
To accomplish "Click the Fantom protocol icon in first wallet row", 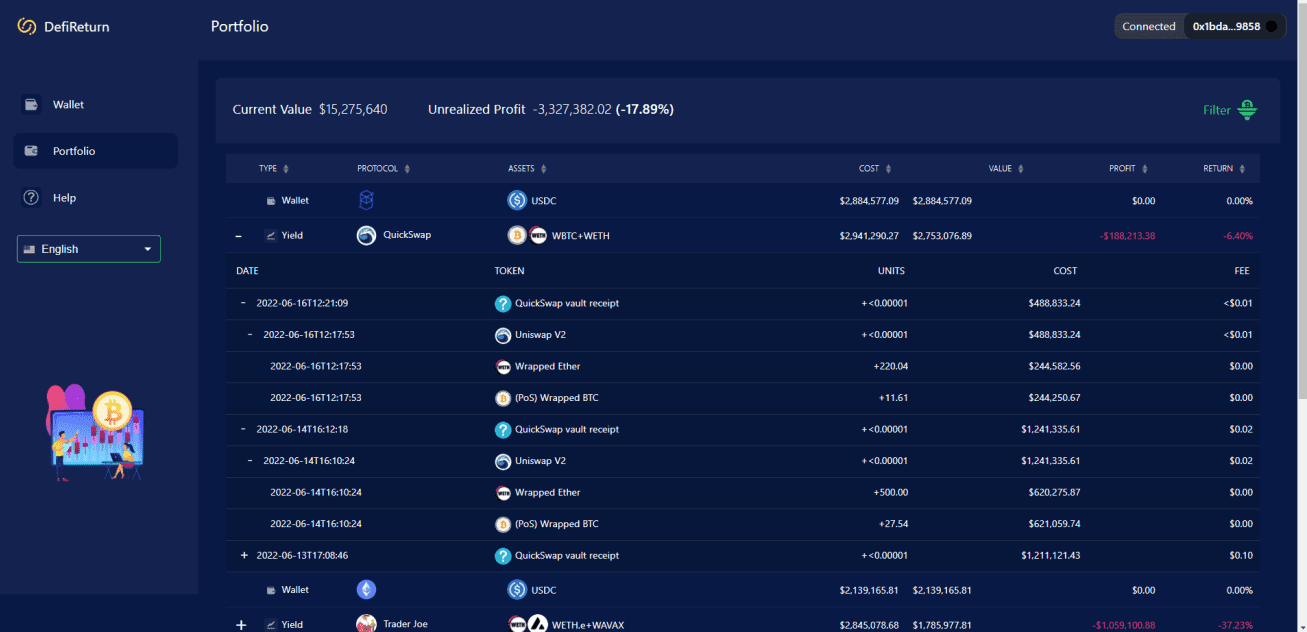I will (x=366, y=200).
